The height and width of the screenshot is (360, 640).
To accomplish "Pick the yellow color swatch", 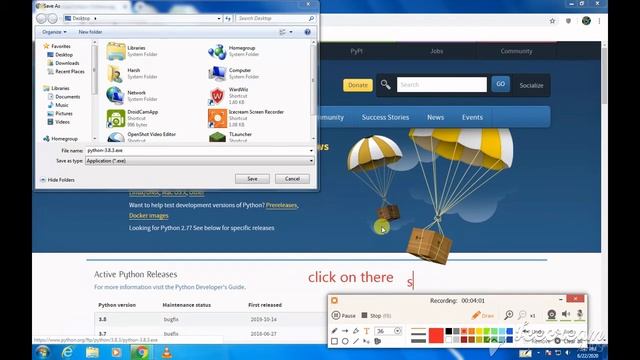I will point(479,331).
